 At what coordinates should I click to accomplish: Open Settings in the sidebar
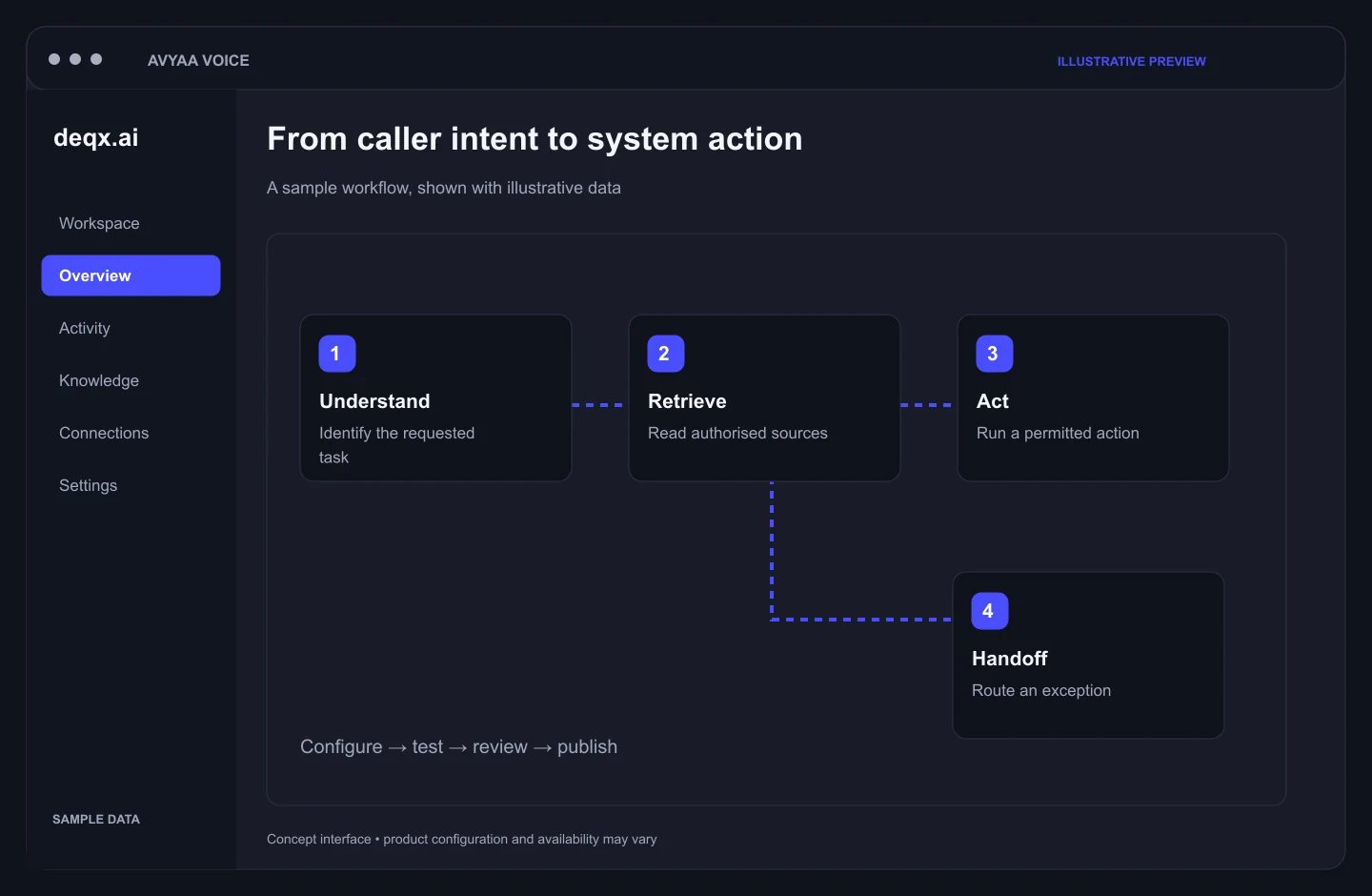pos(89,485)
